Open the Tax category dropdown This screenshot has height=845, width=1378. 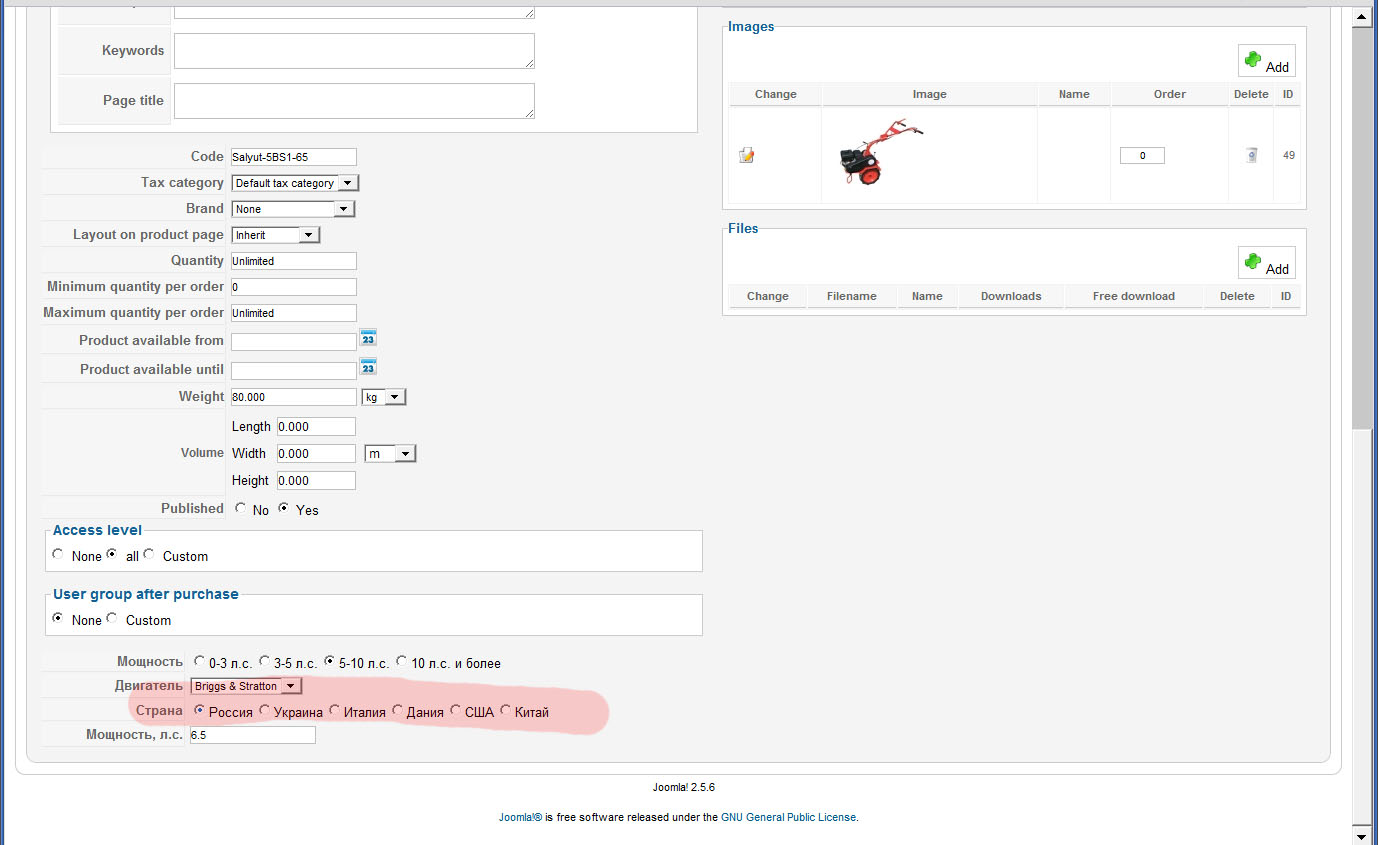(295, 183)
